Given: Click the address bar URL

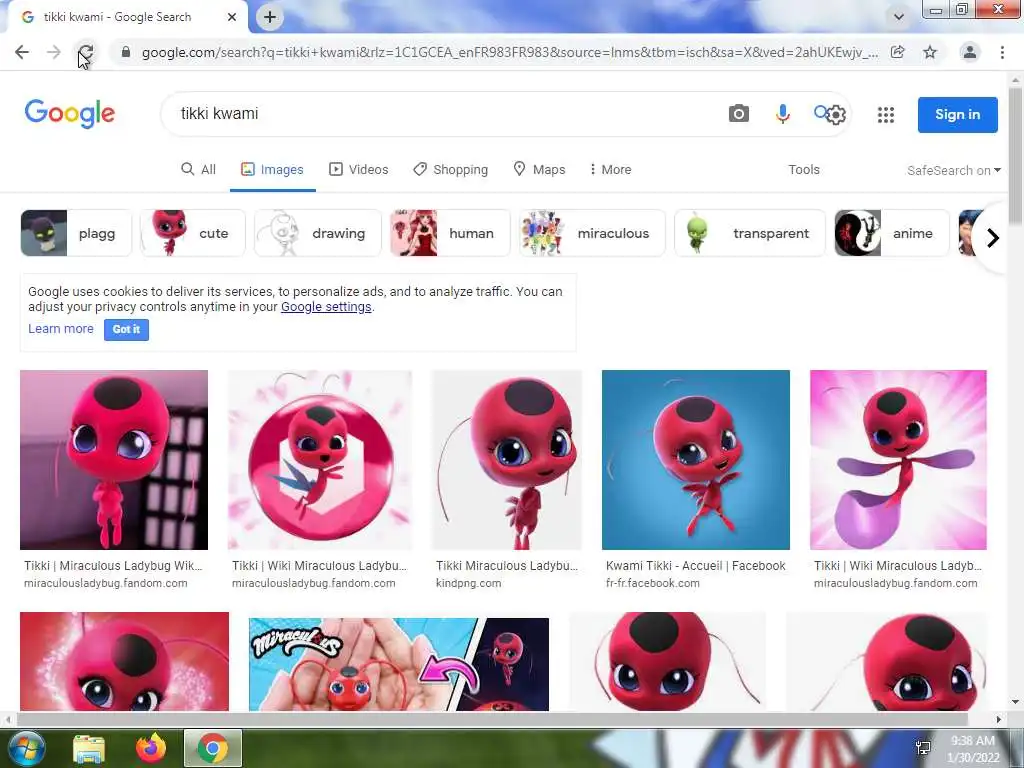Looking at the screenshot, I should (509, 52).
